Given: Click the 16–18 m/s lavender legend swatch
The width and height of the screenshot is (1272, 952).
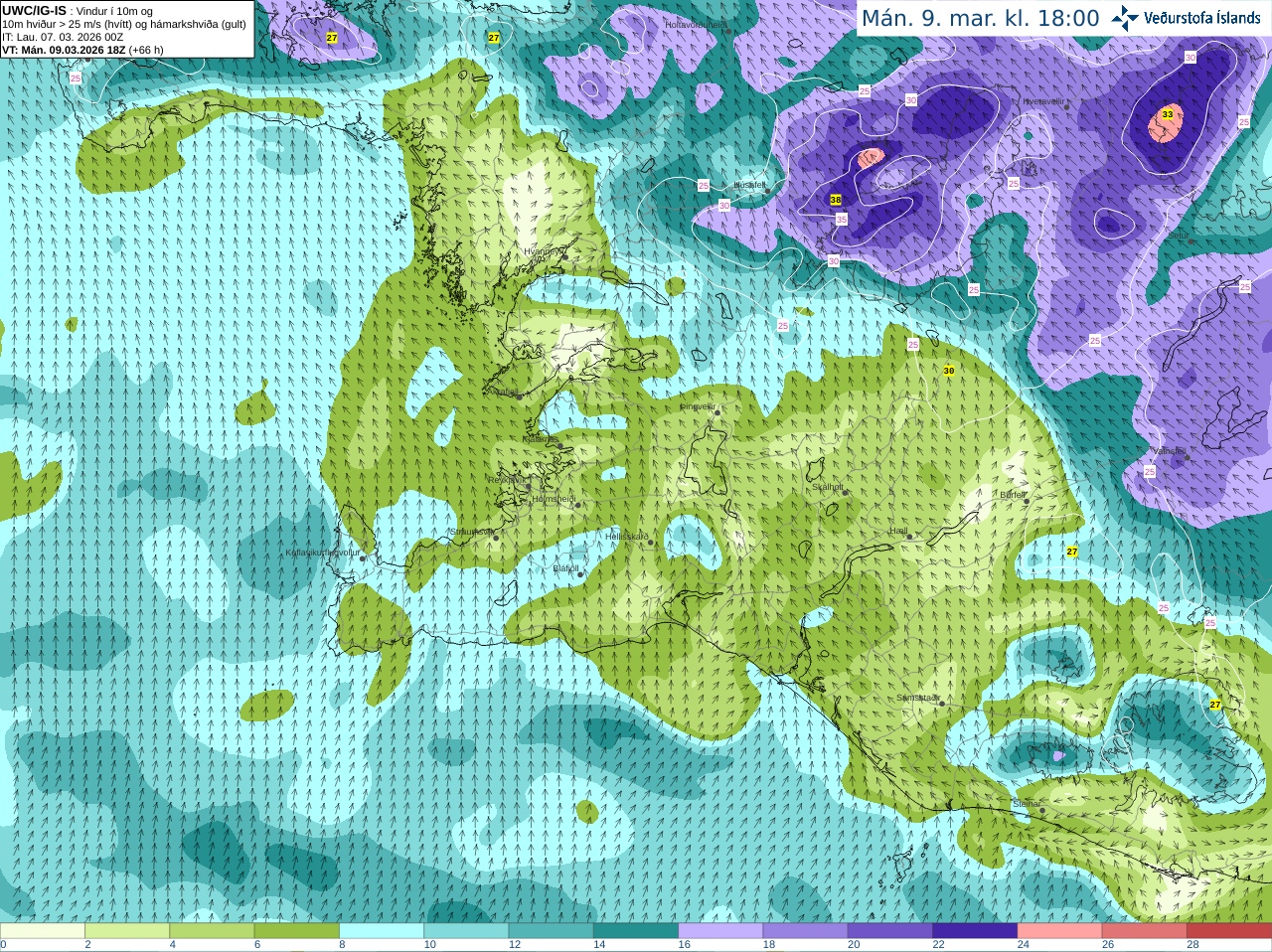Looking at the screenshot, I should (720, 931).
